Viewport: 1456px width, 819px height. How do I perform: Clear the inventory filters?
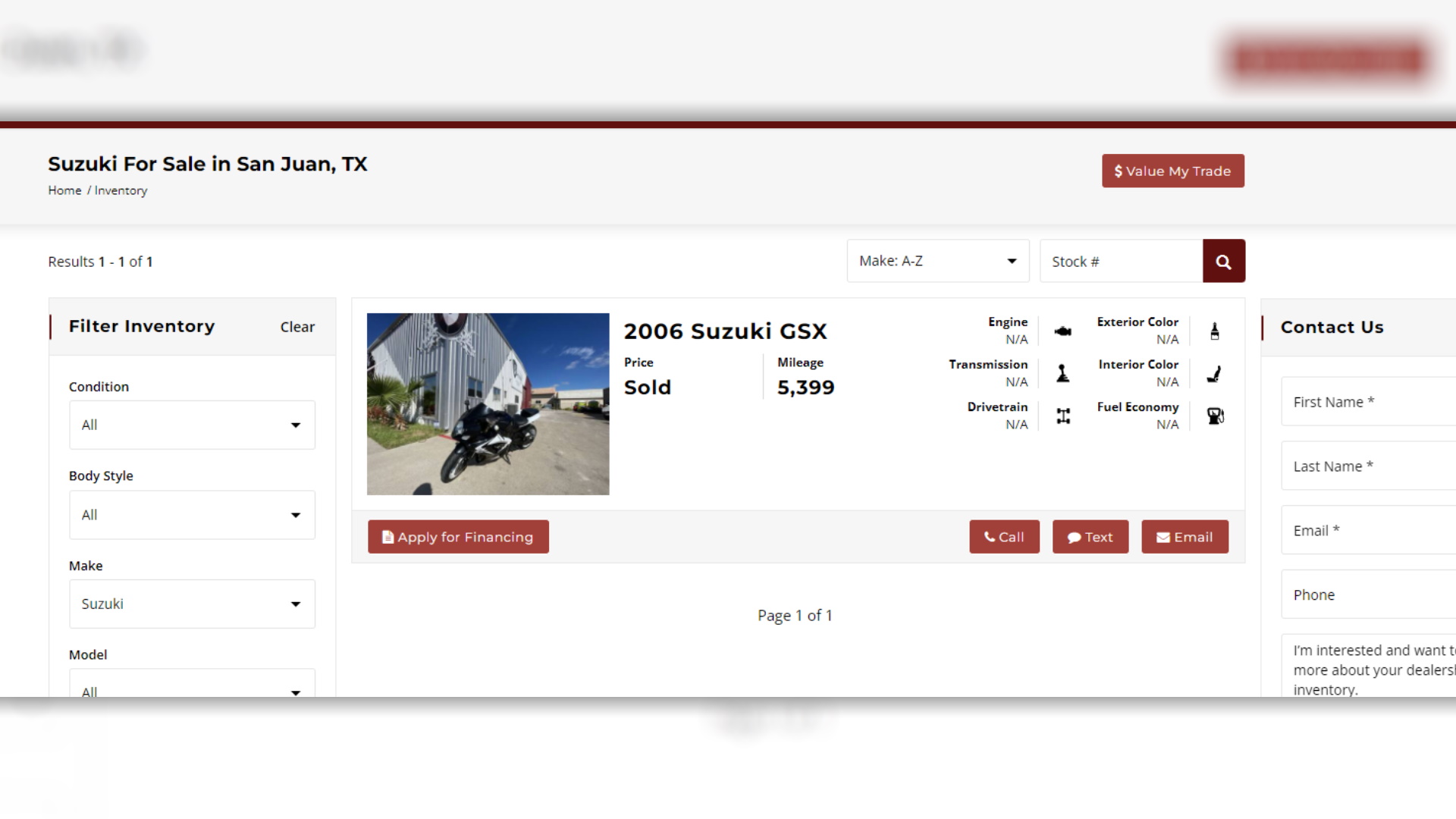[297, 327]
